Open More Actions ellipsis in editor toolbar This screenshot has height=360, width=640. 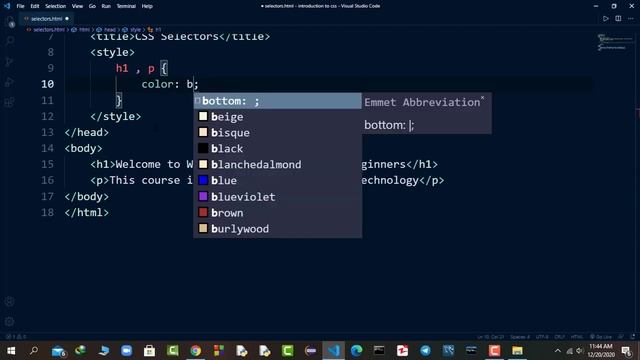coord(631,19)
